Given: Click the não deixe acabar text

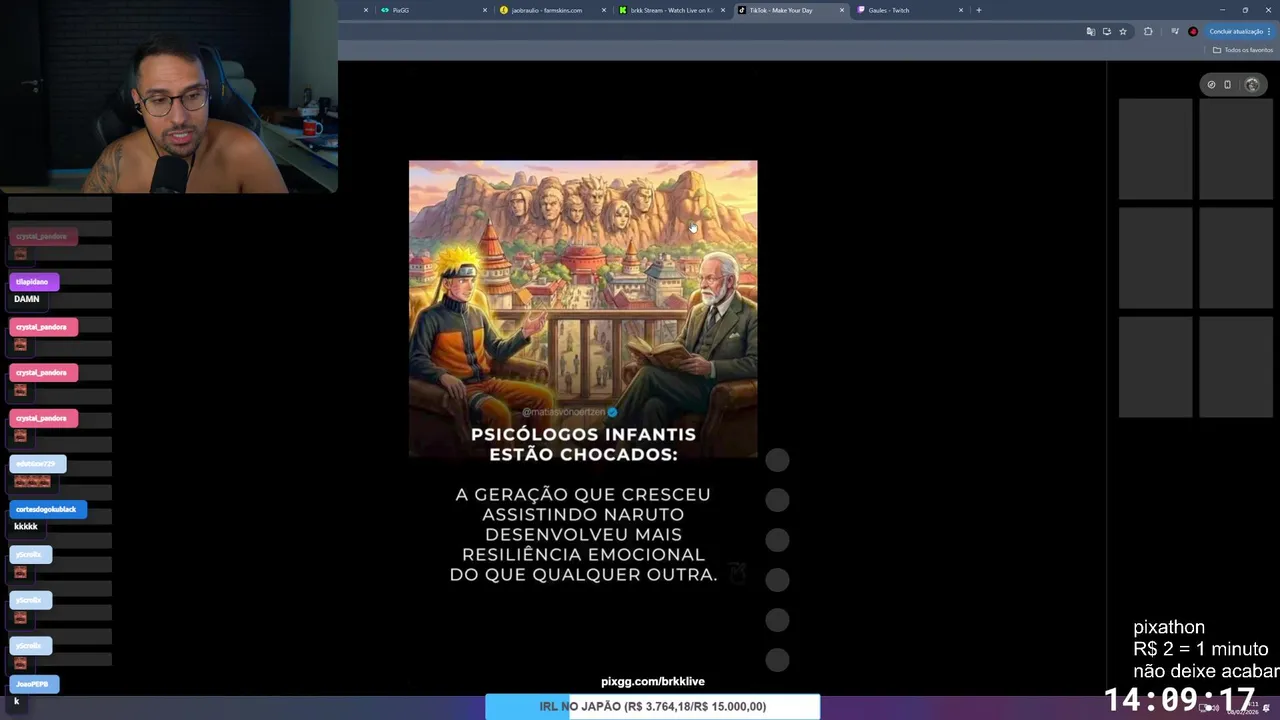Looking at the screenshot, I should (1206, 671).
